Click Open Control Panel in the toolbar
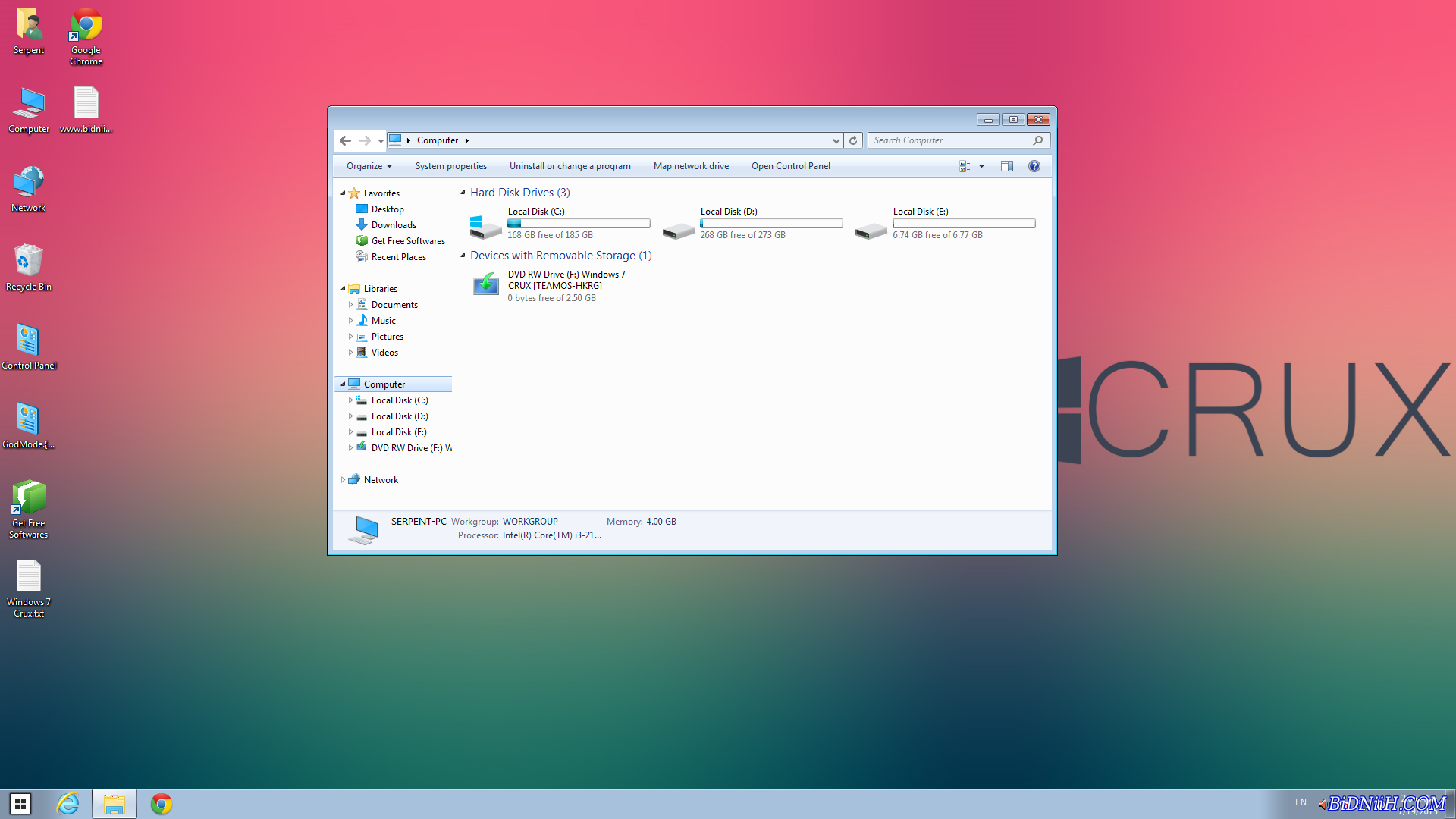1456x819 pixels. click(791, 166)
